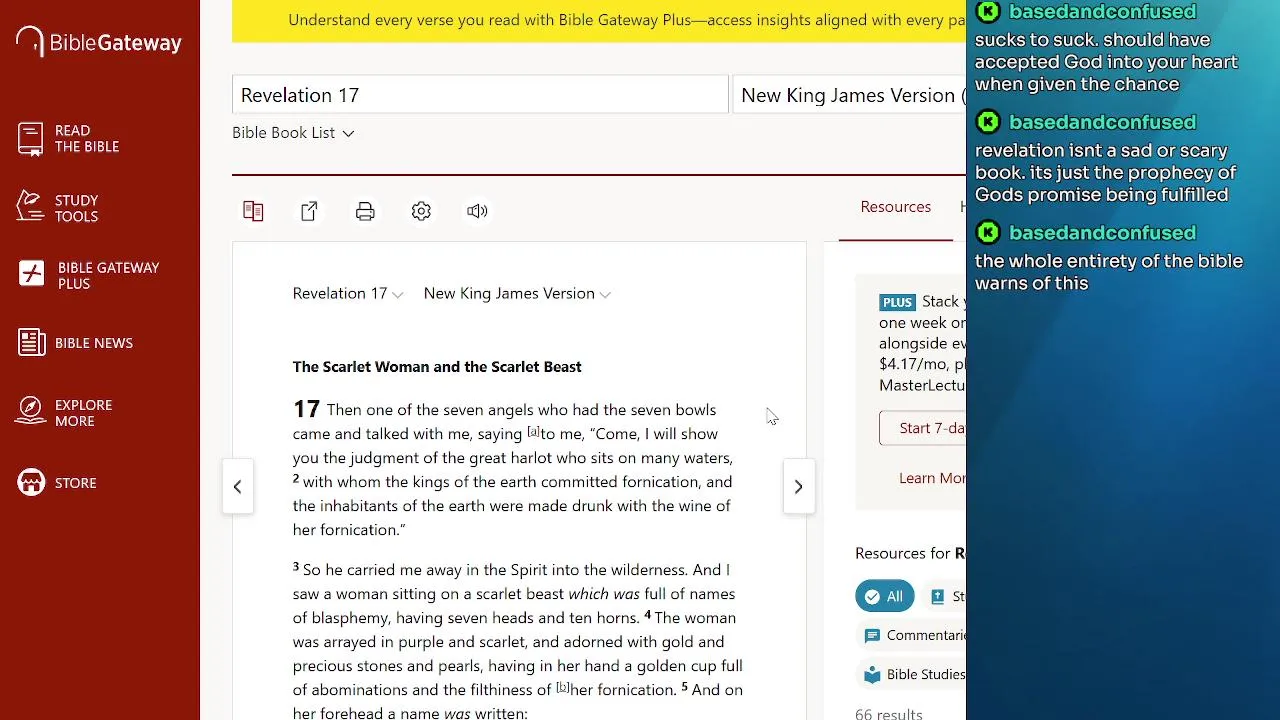Click the Bible News newspaper icon

click(31, 343)
